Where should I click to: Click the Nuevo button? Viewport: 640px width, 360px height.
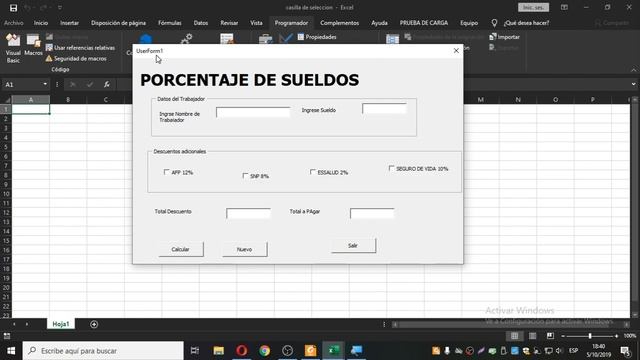click(x=244, y=249)
